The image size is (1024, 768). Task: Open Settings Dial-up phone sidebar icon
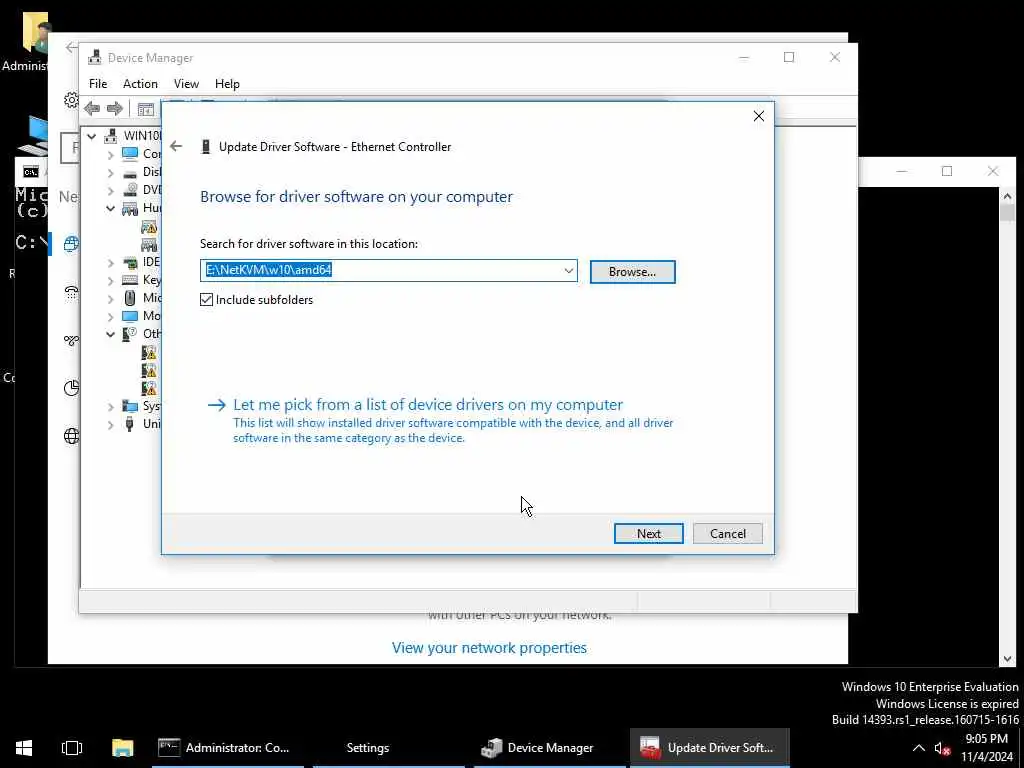71,292
